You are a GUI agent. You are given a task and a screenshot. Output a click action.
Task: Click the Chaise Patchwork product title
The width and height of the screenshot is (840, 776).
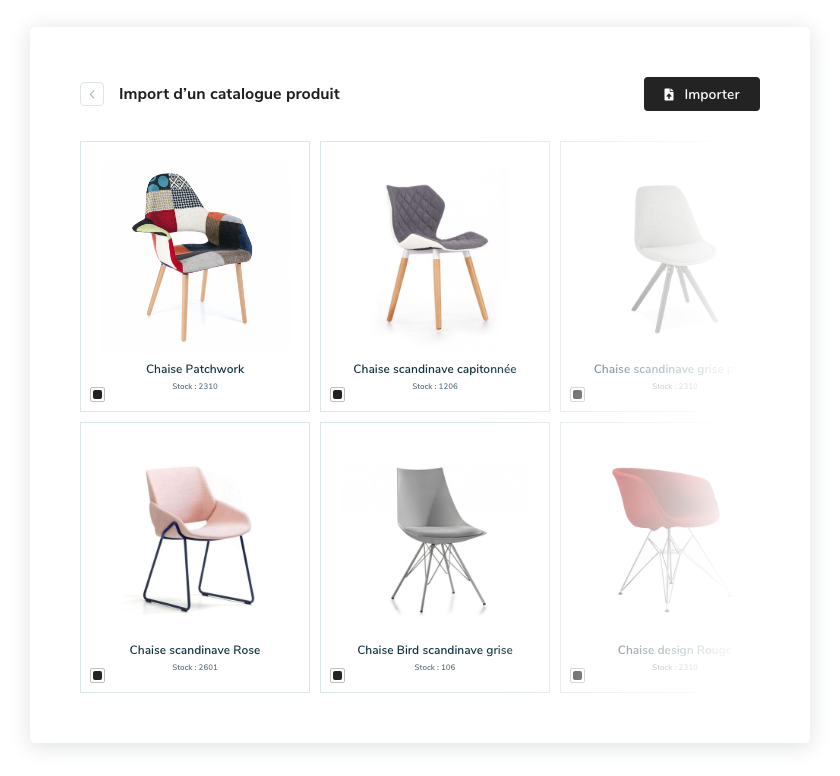click(x=195, y=369)
